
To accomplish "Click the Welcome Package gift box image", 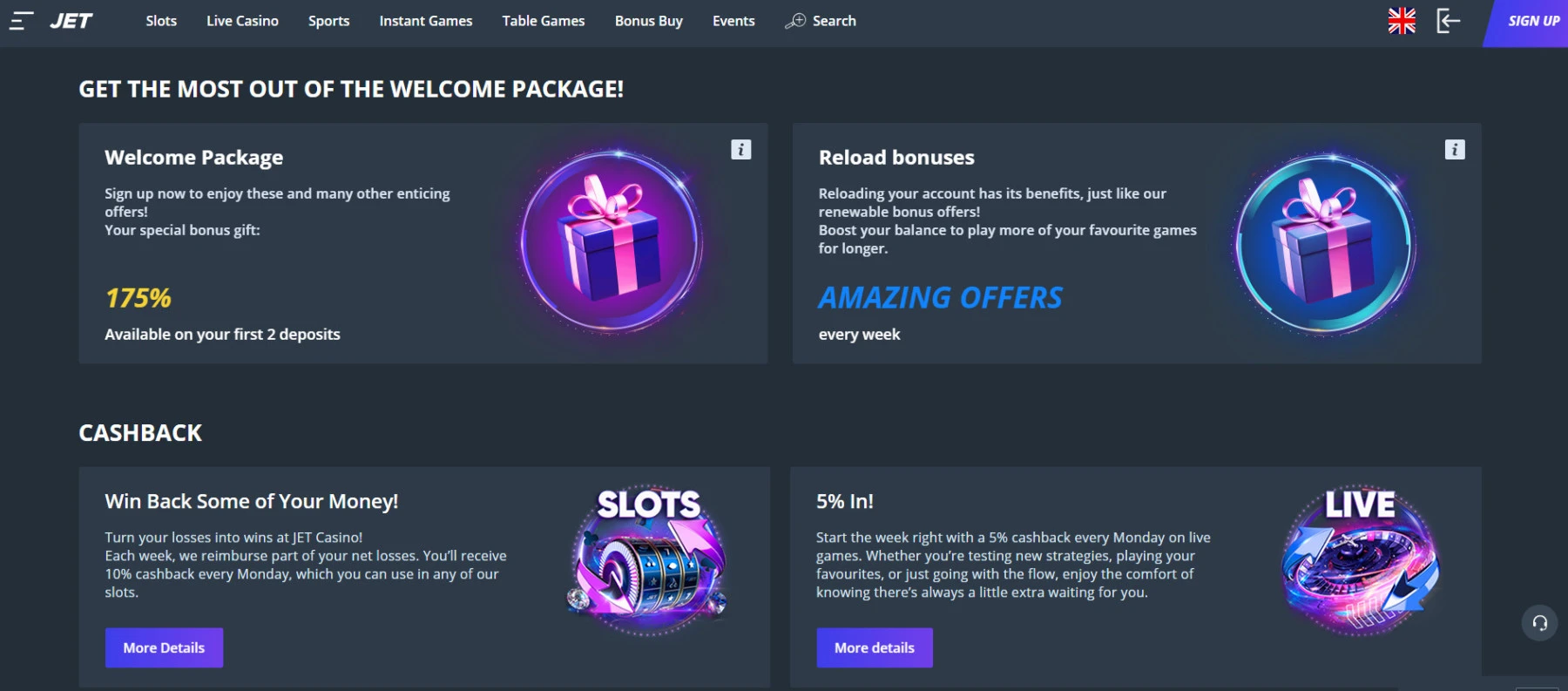I will pyautogui.click(x=612, y=242).
